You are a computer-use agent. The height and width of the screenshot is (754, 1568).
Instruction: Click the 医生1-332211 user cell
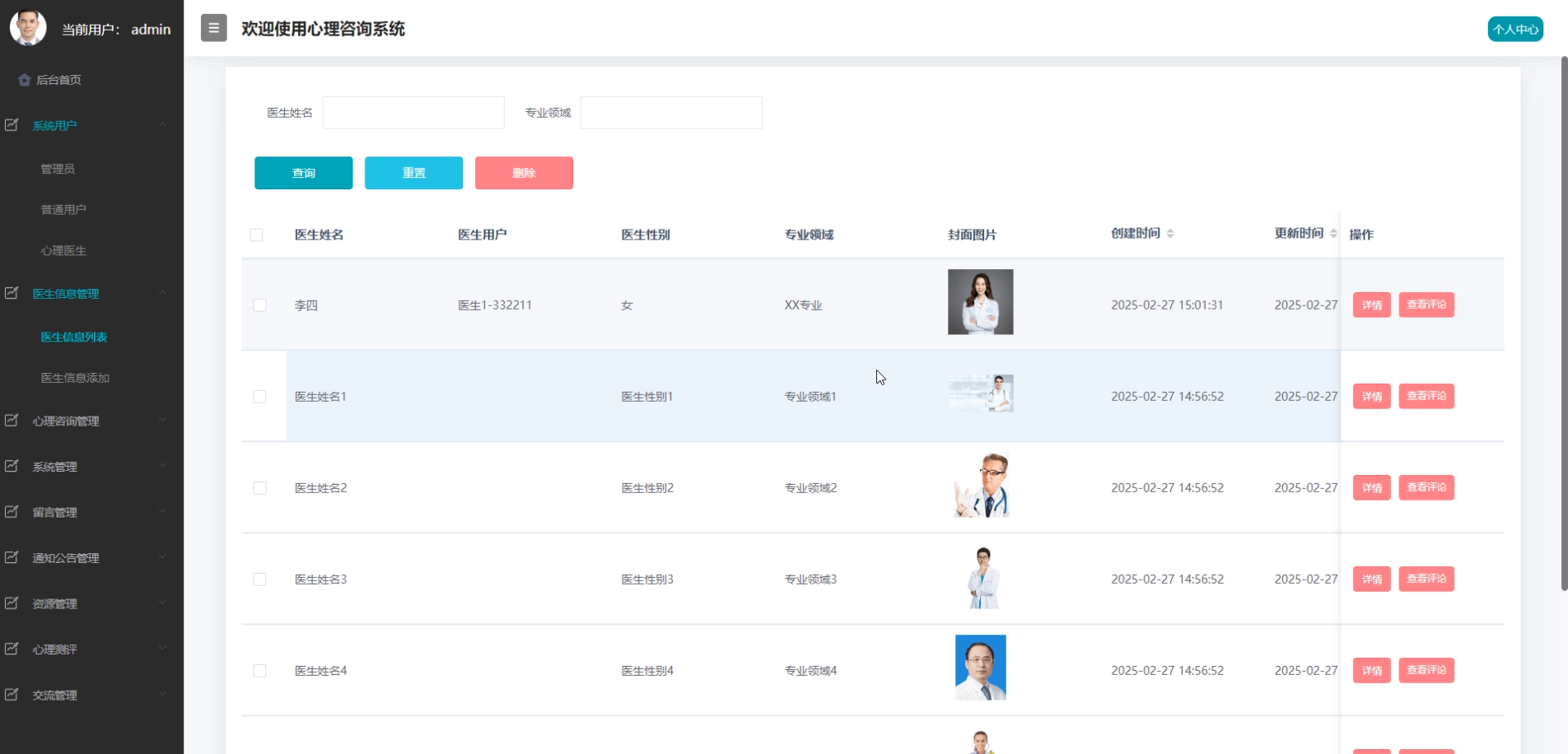click(x=495, y=305)
